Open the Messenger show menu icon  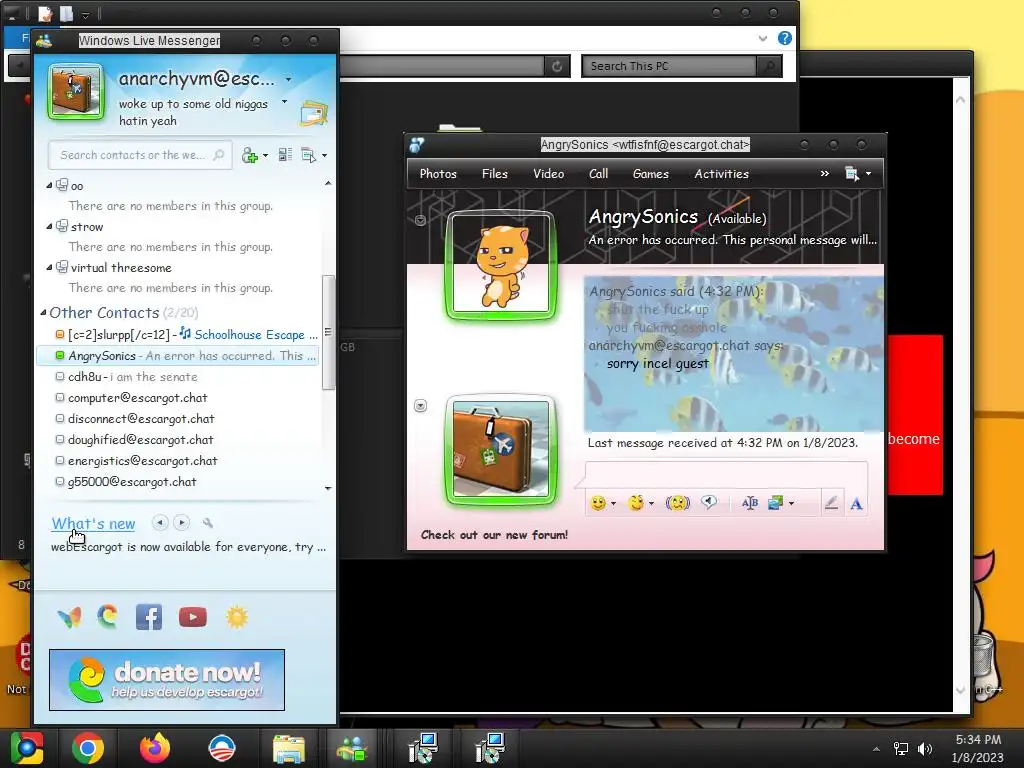(309, 155)
